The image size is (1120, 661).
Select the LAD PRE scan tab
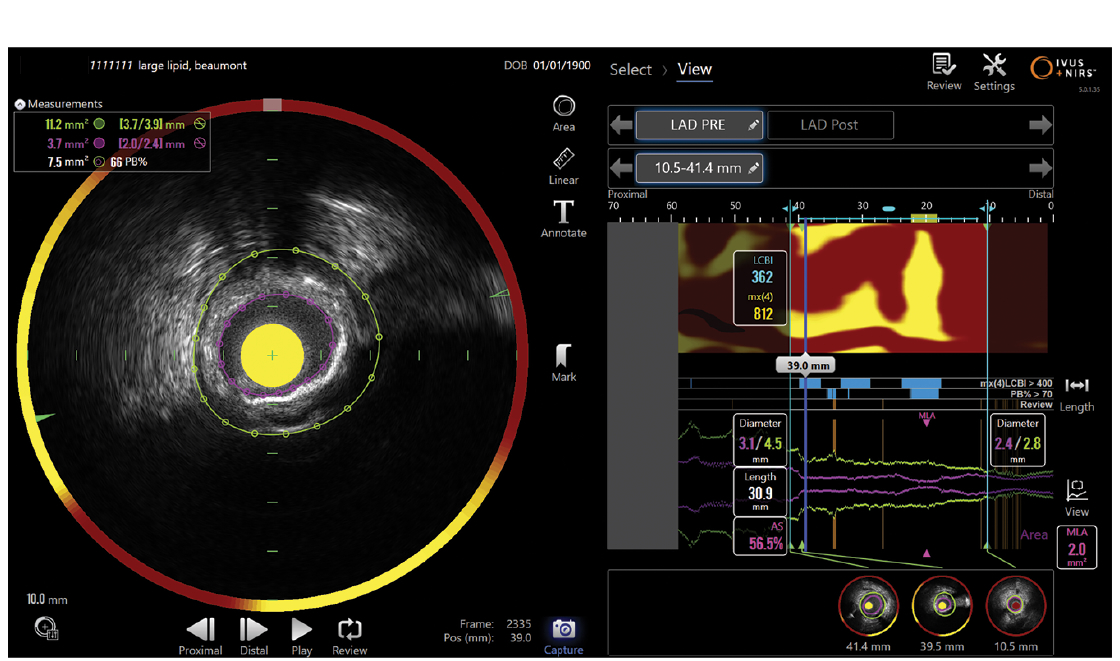pos(699,125)
